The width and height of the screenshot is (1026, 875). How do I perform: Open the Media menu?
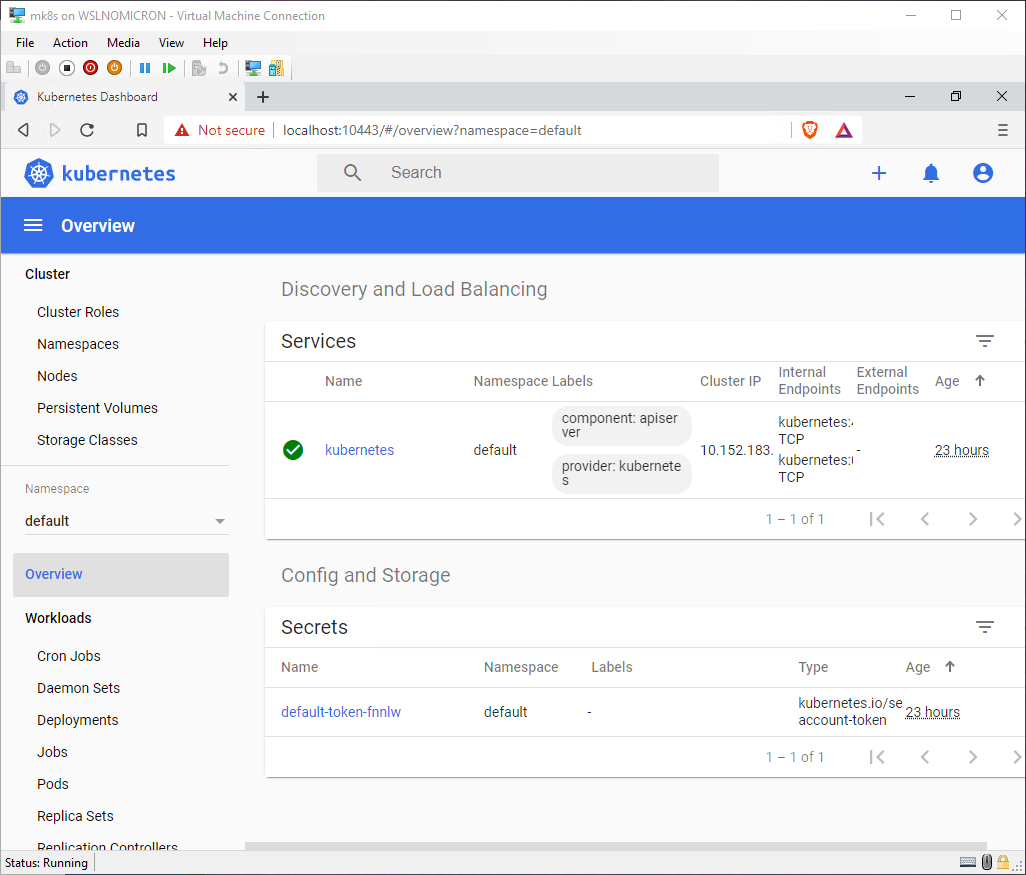click(123, 43)
